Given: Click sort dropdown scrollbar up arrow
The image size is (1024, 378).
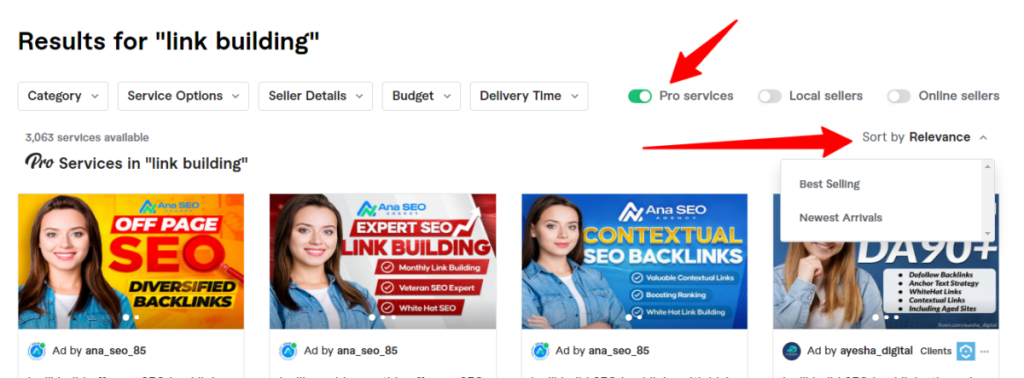Looking at the screenshot, I should [x=987, y=167].
